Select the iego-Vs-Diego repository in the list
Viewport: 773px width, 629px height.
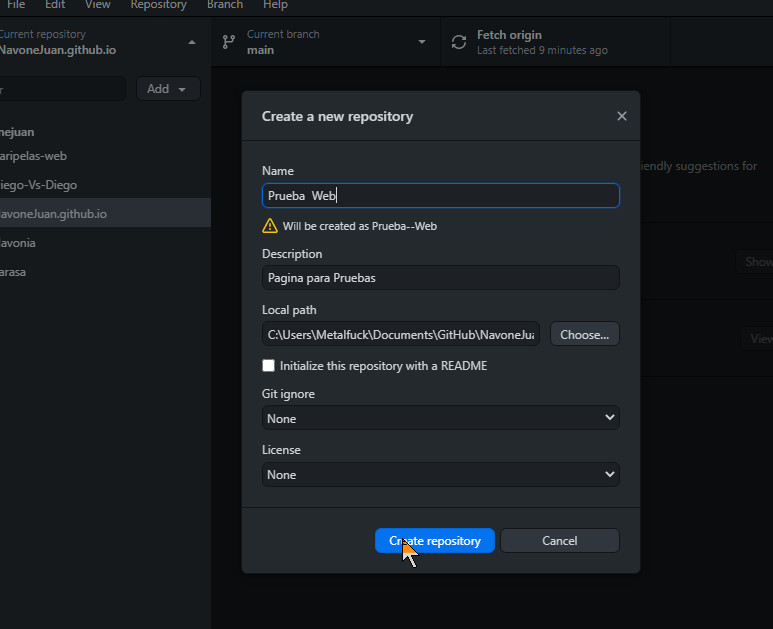[105, 185]
